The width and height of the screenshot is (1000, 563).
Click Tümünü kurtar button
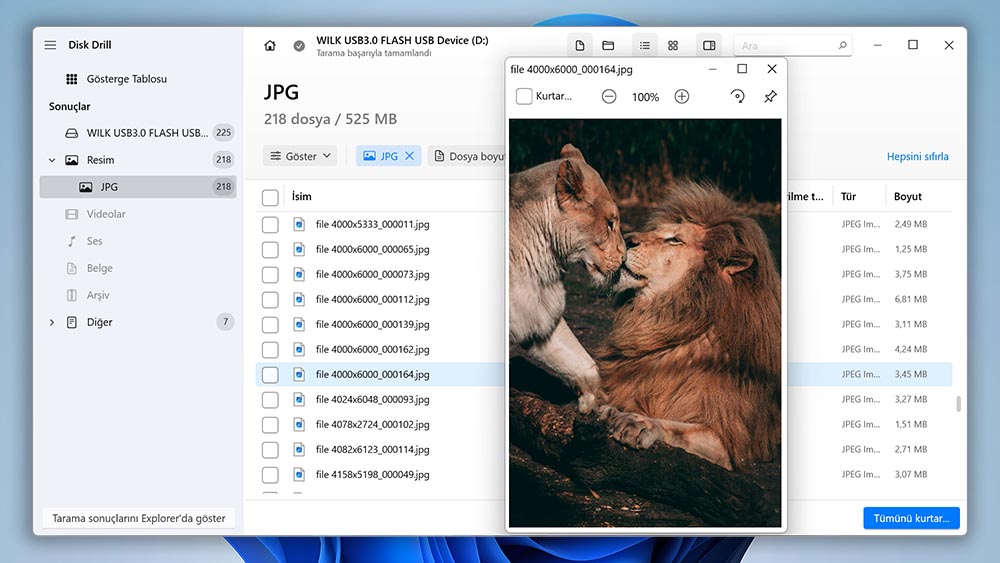(x=911, y=518)
